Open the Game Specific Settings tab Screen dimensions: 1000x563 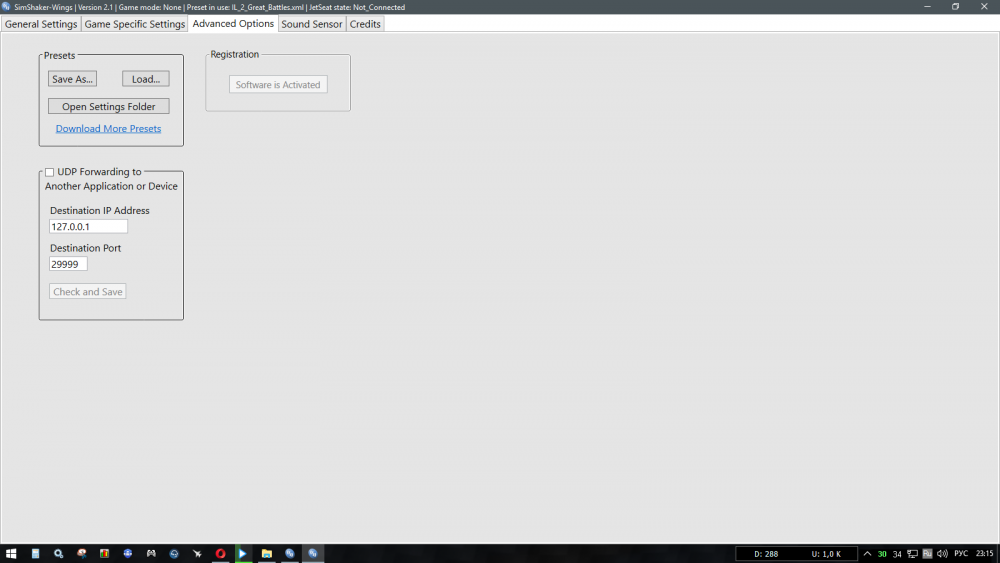click(135, 24)
